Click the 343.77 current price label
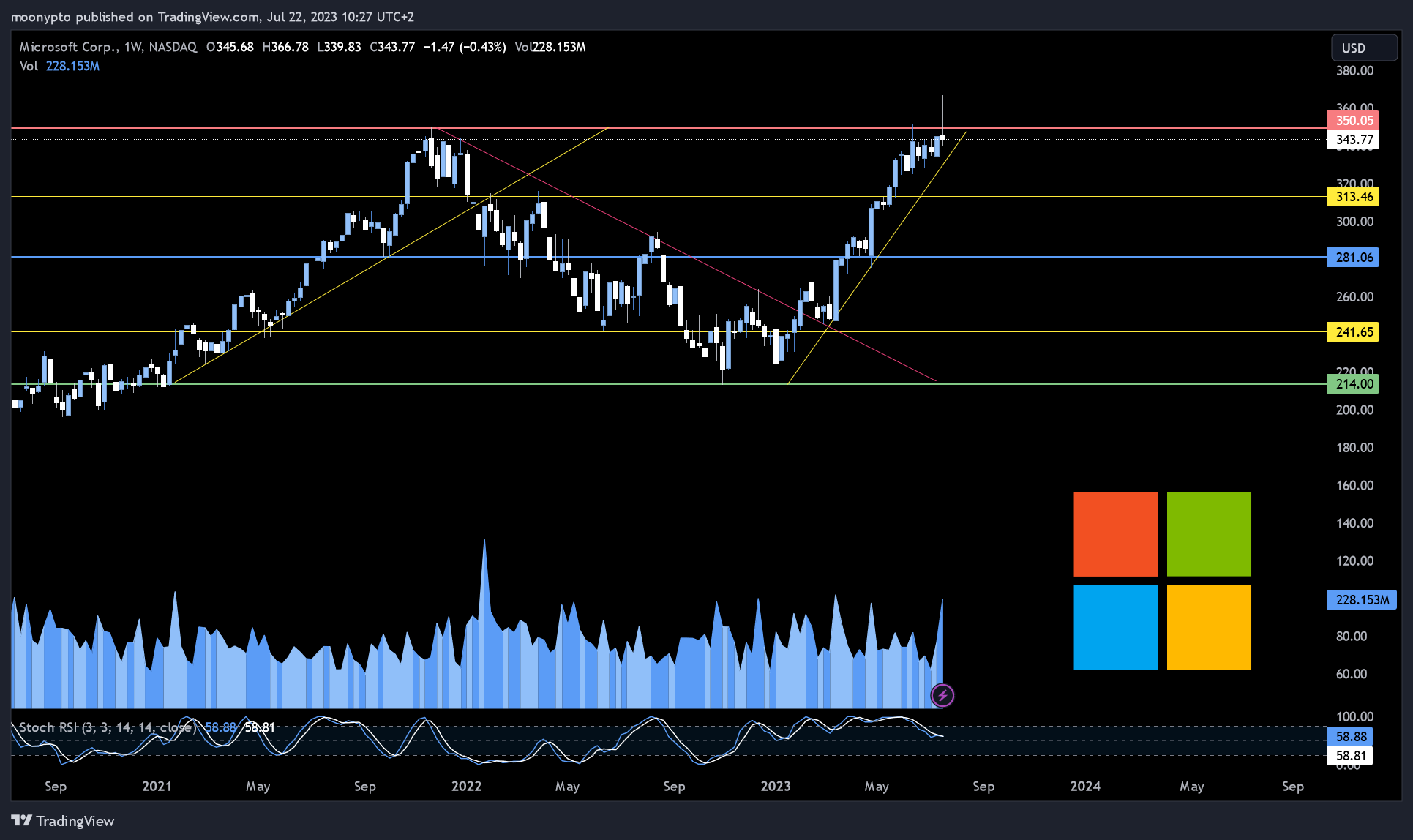The width and height of the screenshot is (1413, 840). 1354,140
